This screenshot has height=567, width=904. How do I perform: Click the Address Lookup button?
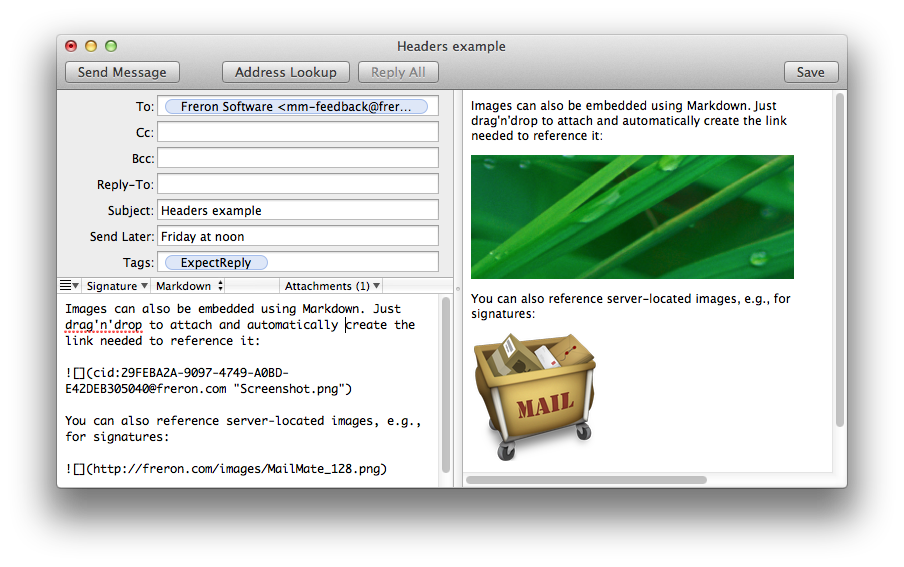pos(286,72)
